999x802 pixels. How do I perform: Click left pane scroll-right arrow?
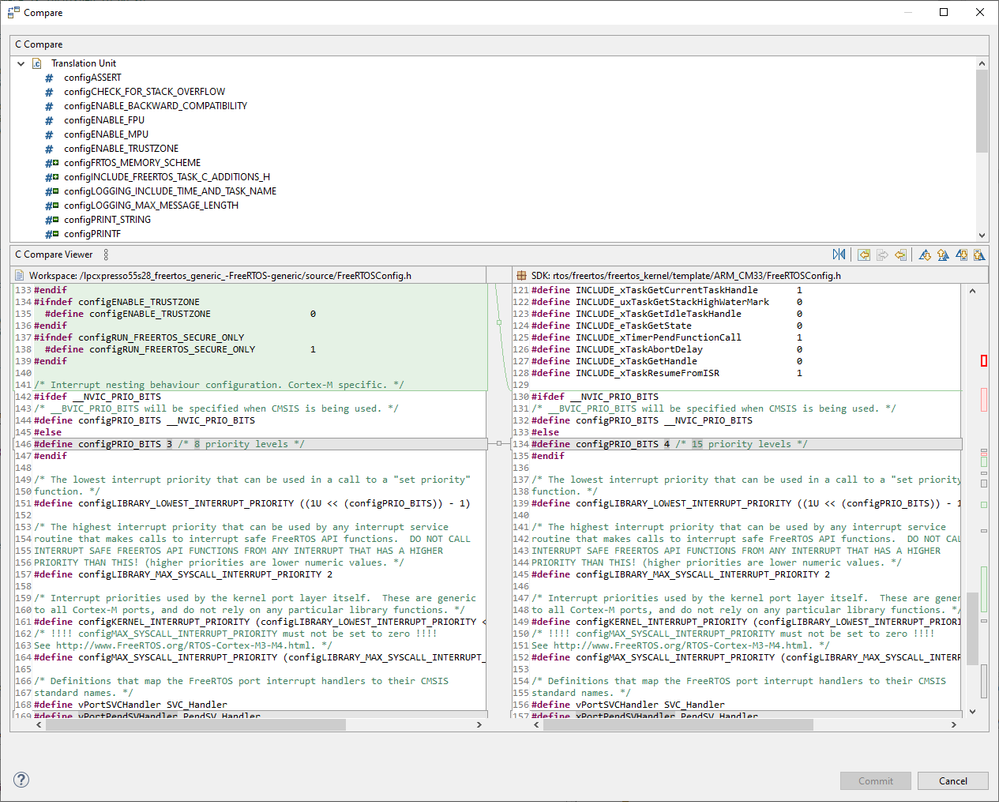coord(479,725)
